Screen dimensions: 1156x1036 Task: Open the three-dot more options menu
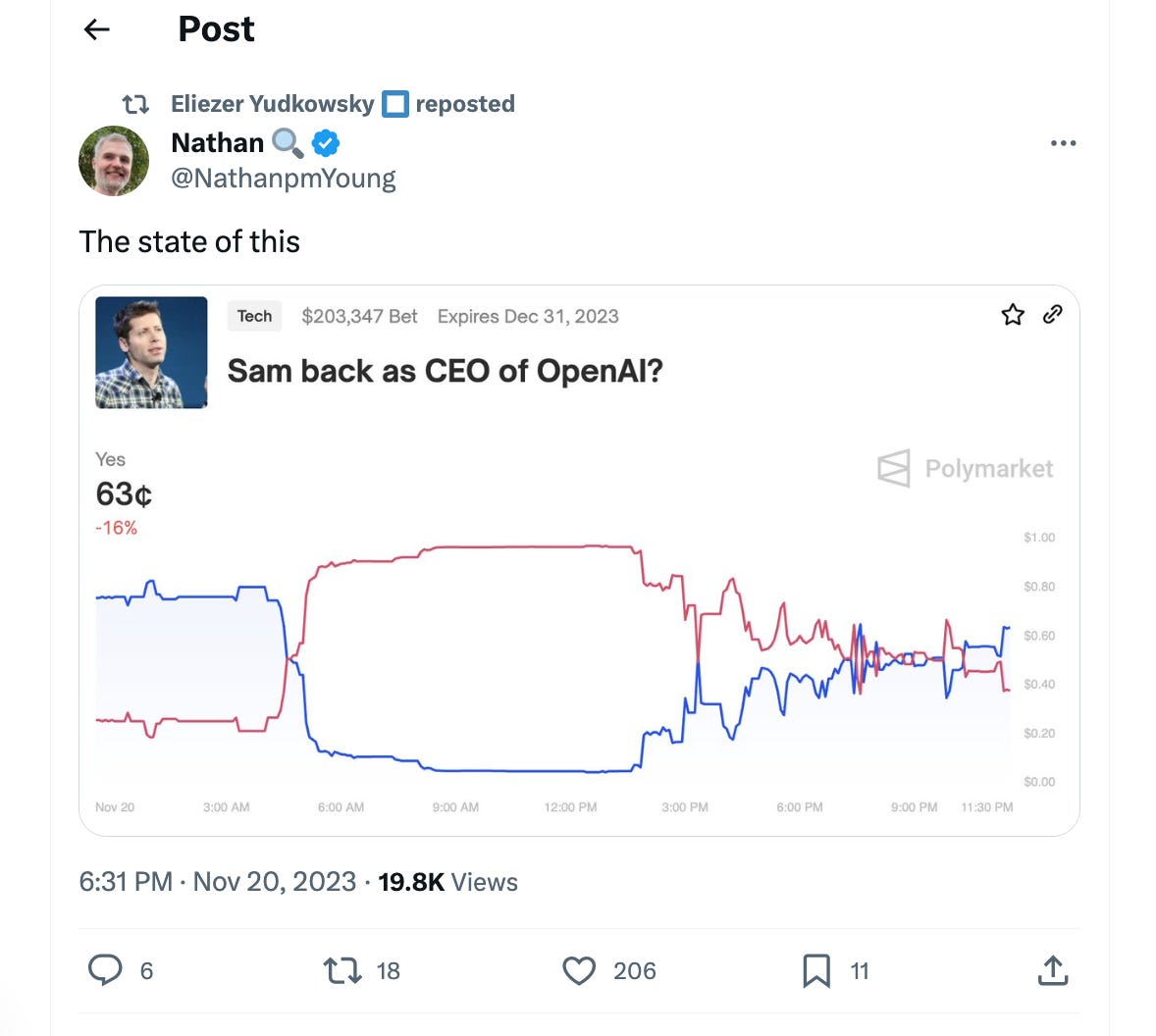(x=1063, y=143)
